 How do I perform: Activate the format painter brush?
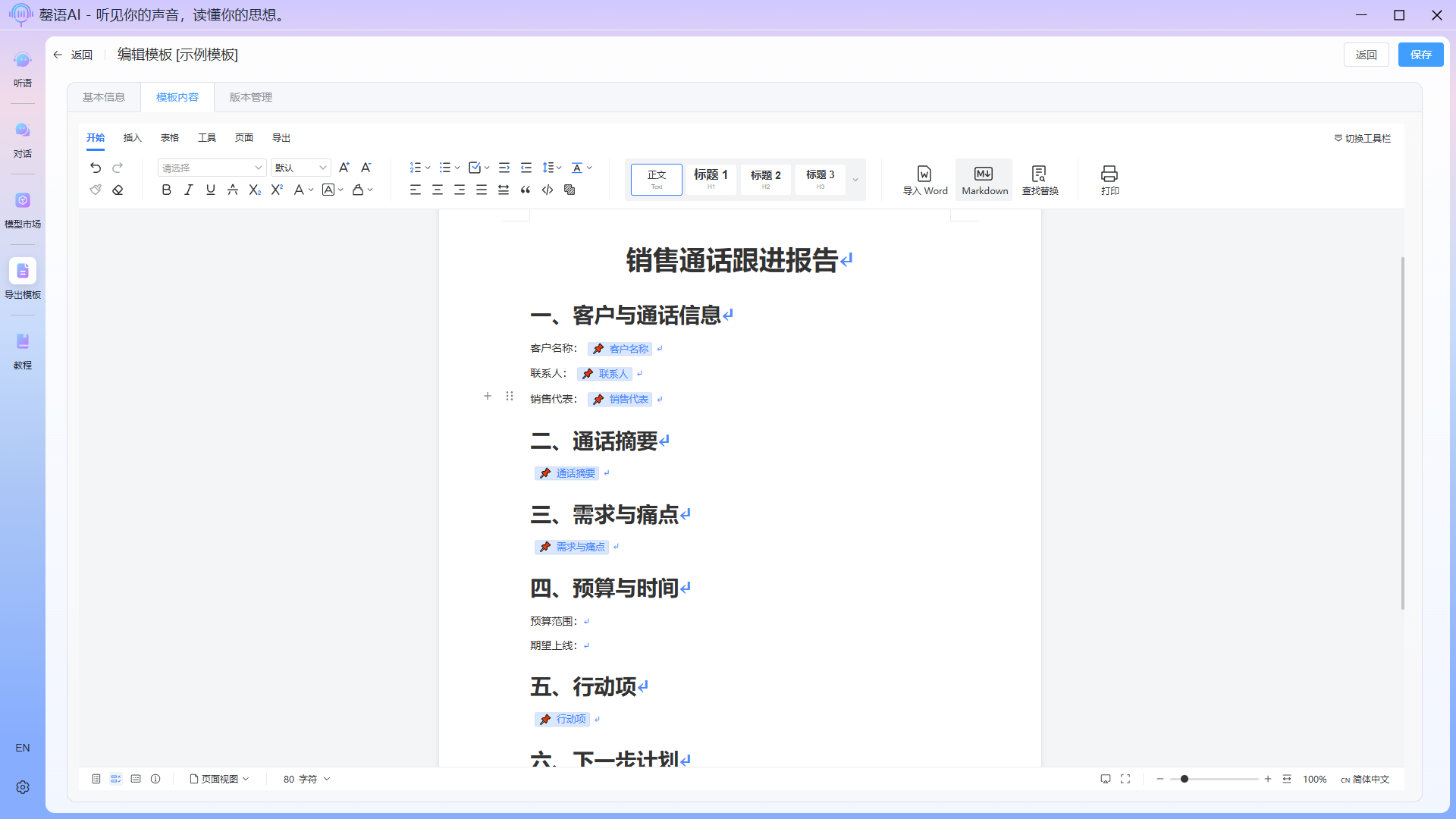pos(96,190)
